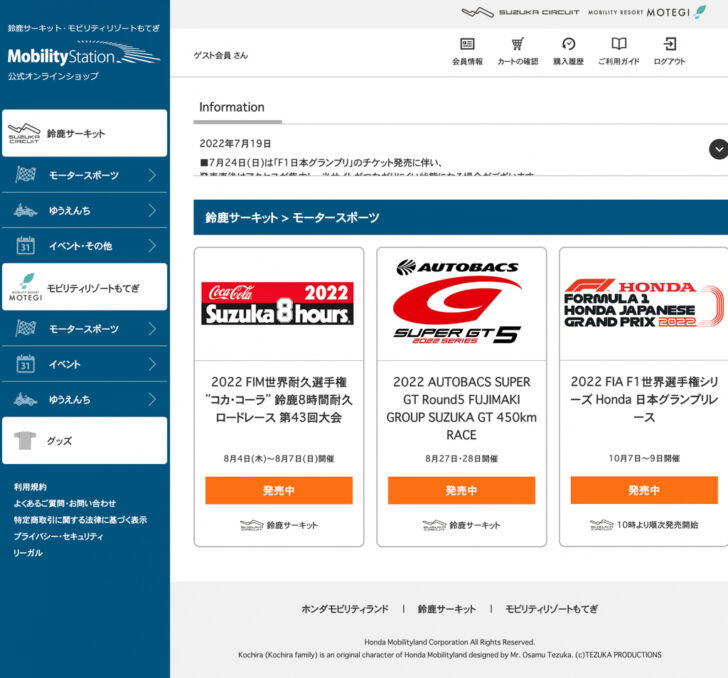Screen dimensions: 728x678
Task: Expand Suzuka ゆうえんち chevron
Action: [x=152, y=210]
